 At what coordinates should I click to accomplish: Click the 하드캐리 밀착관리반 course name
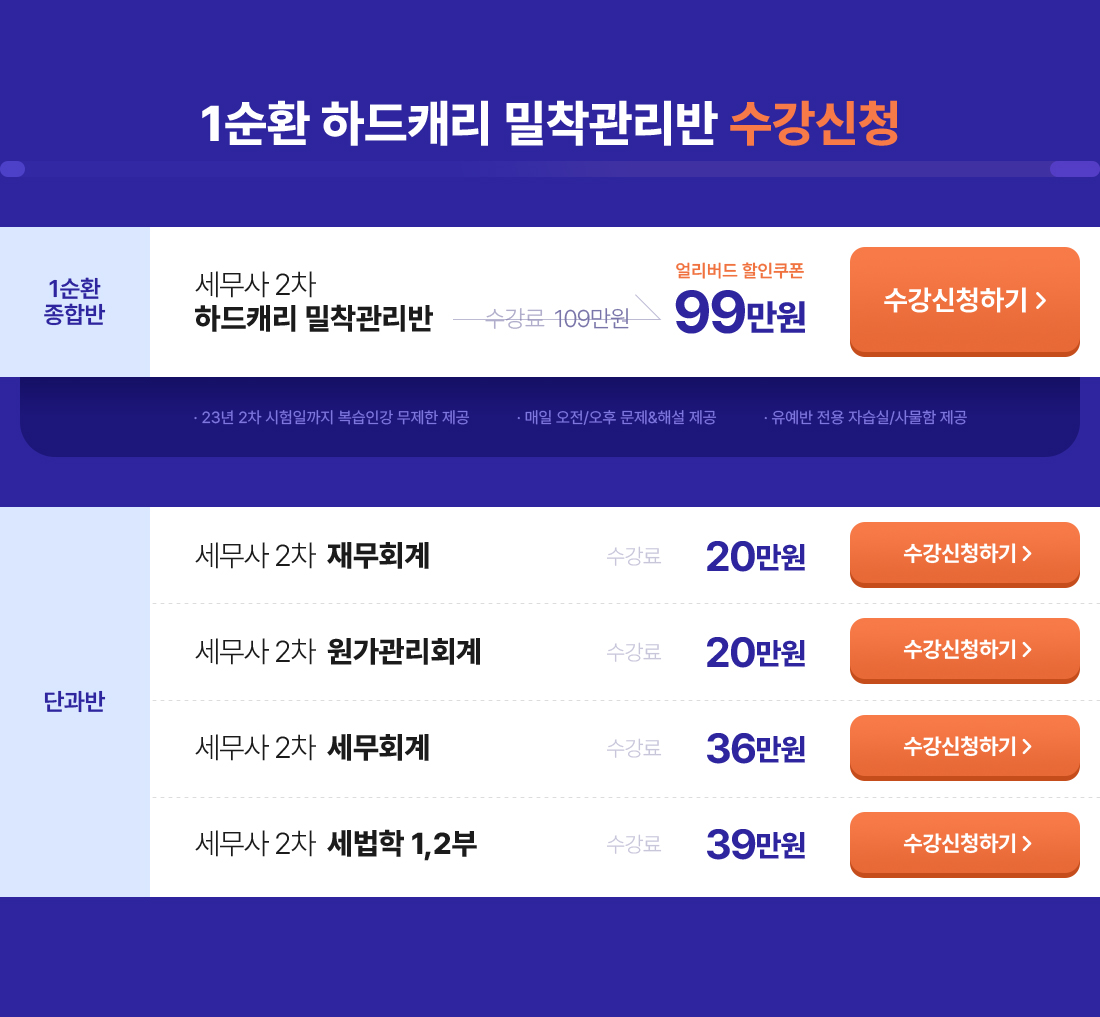point(314,318)
